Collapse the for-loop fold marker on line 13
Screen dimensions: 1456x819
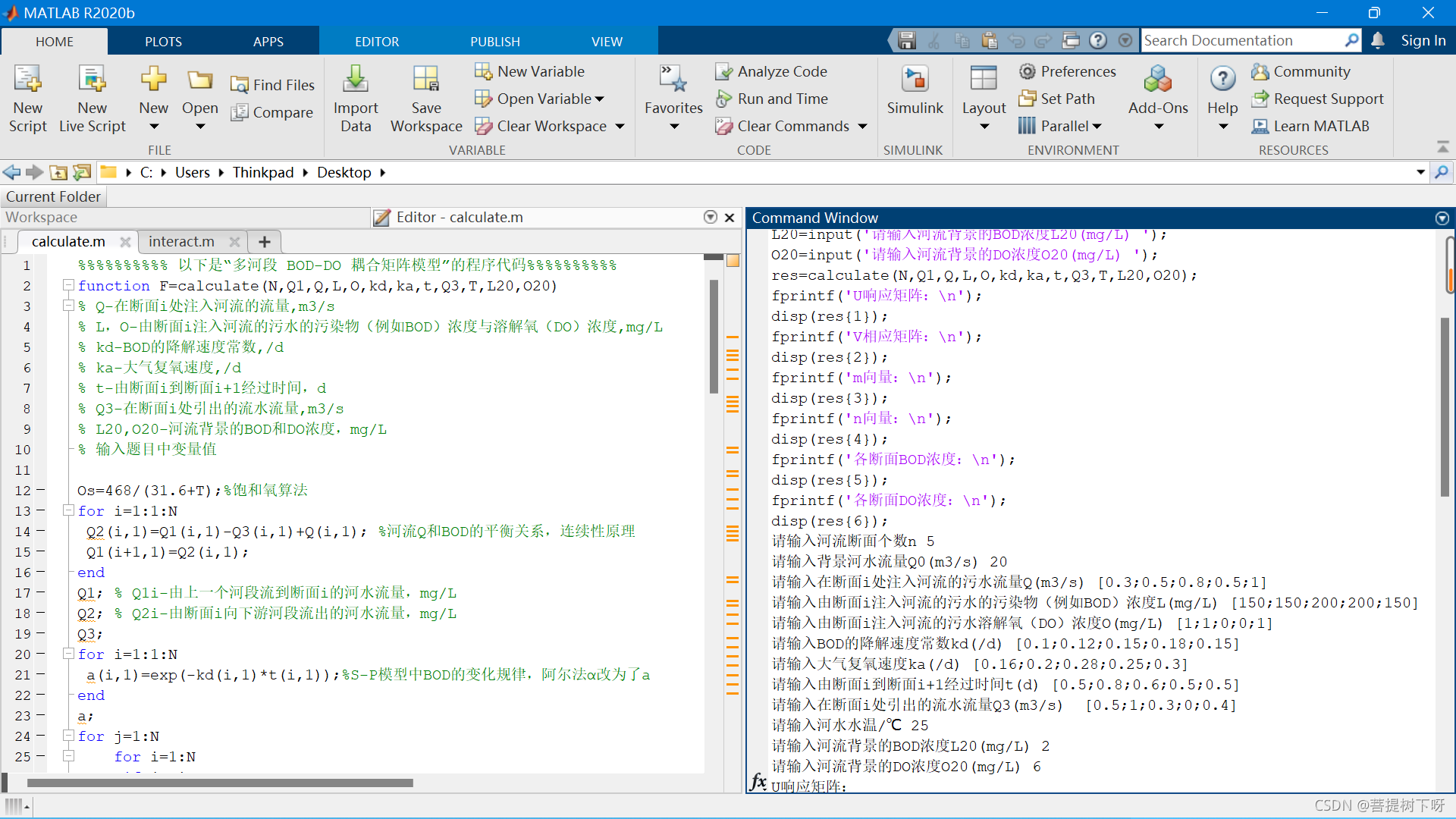pyautogui.click(x=68, y=510)
